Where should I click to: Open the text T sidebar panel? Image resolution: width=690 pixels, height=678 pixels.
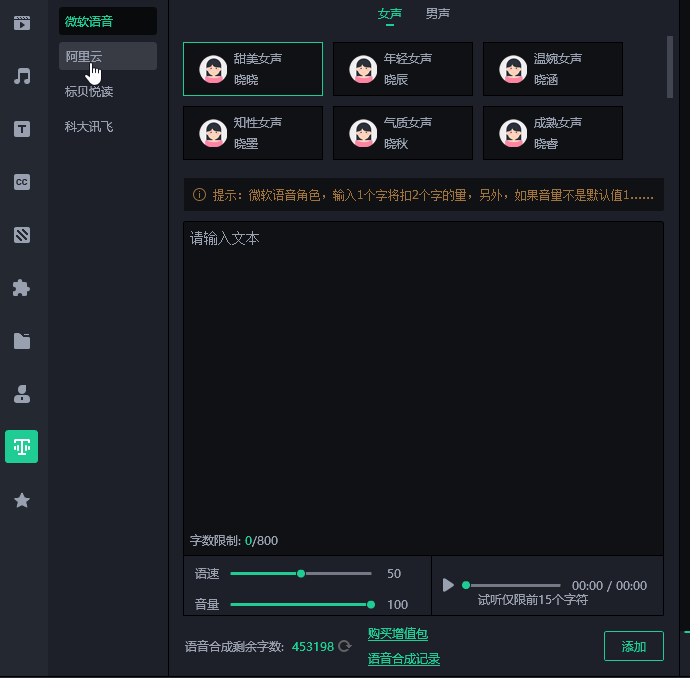[22, 129]
